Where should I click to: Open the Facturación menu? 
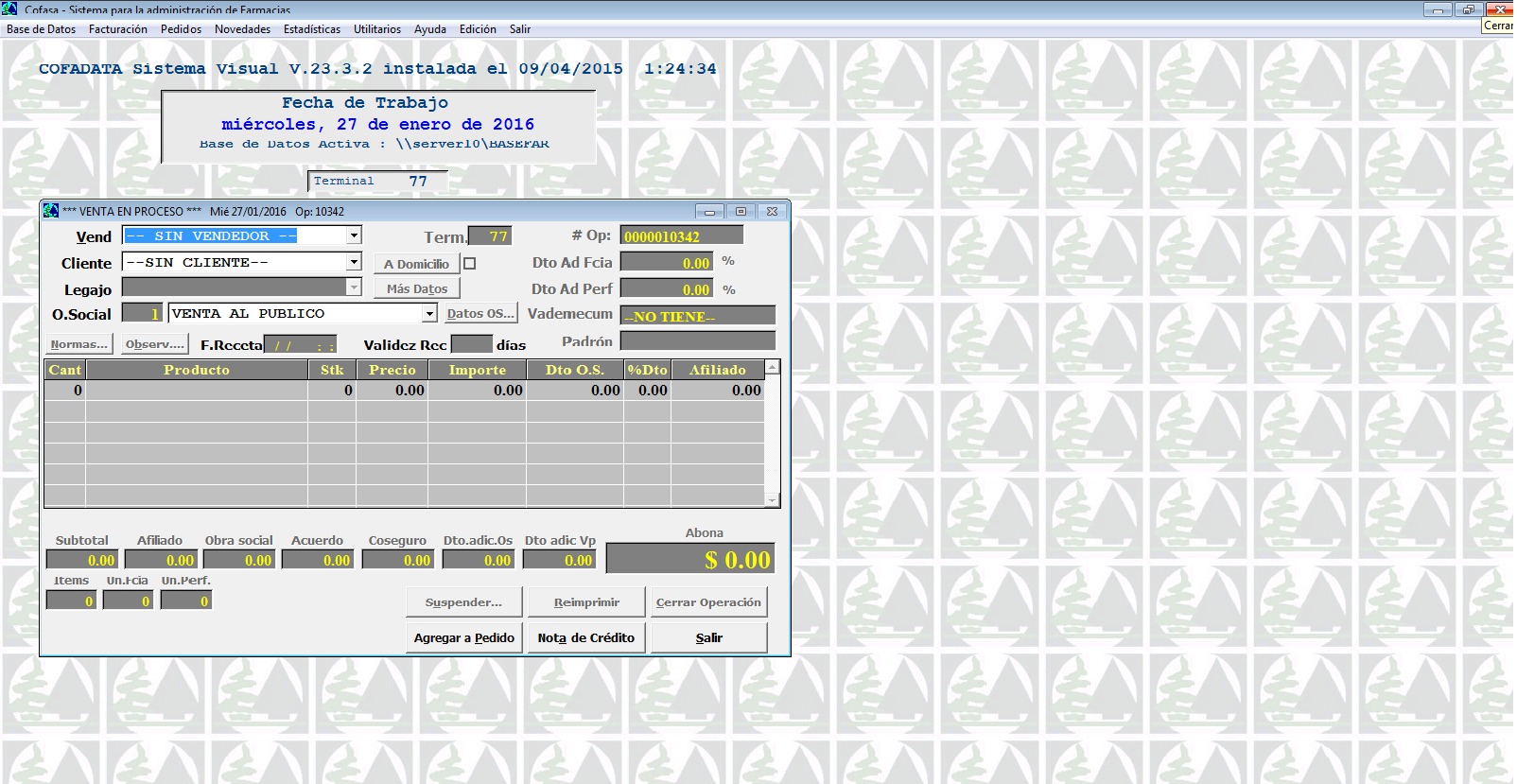(x=118, y=29)
